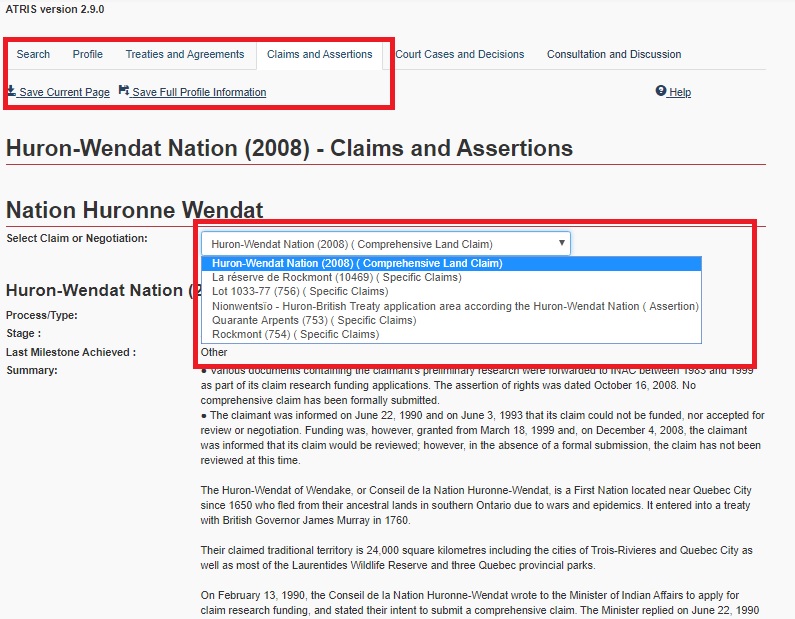
Task: Switch to the Profile tab
Action: tap(88, 54)
